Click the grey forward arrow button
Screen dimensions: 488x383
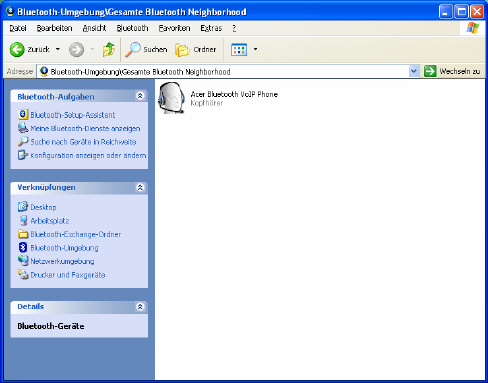pos(76,50)
